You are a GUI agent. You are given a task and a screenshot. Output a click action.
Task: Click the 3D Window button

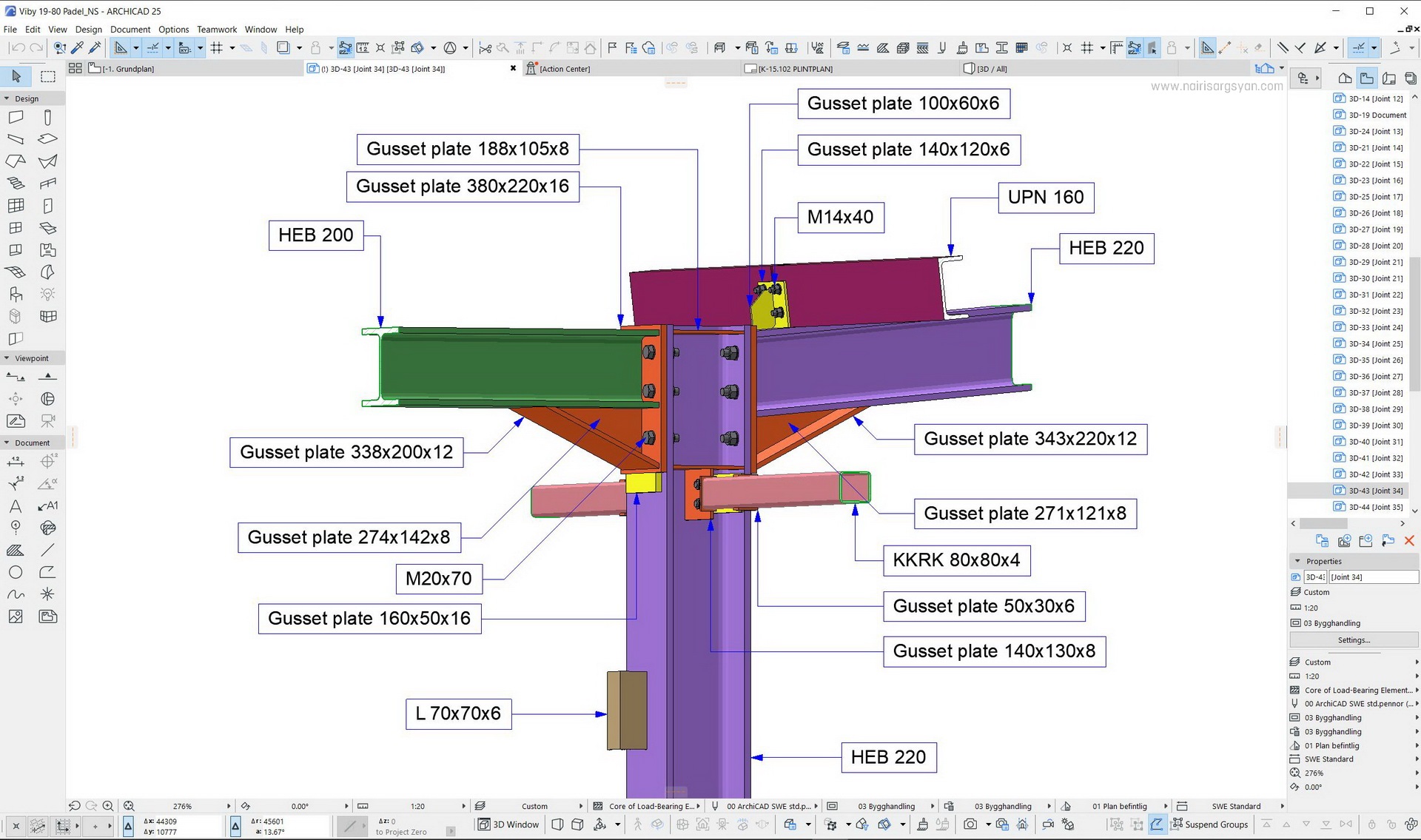click(508, 824)
